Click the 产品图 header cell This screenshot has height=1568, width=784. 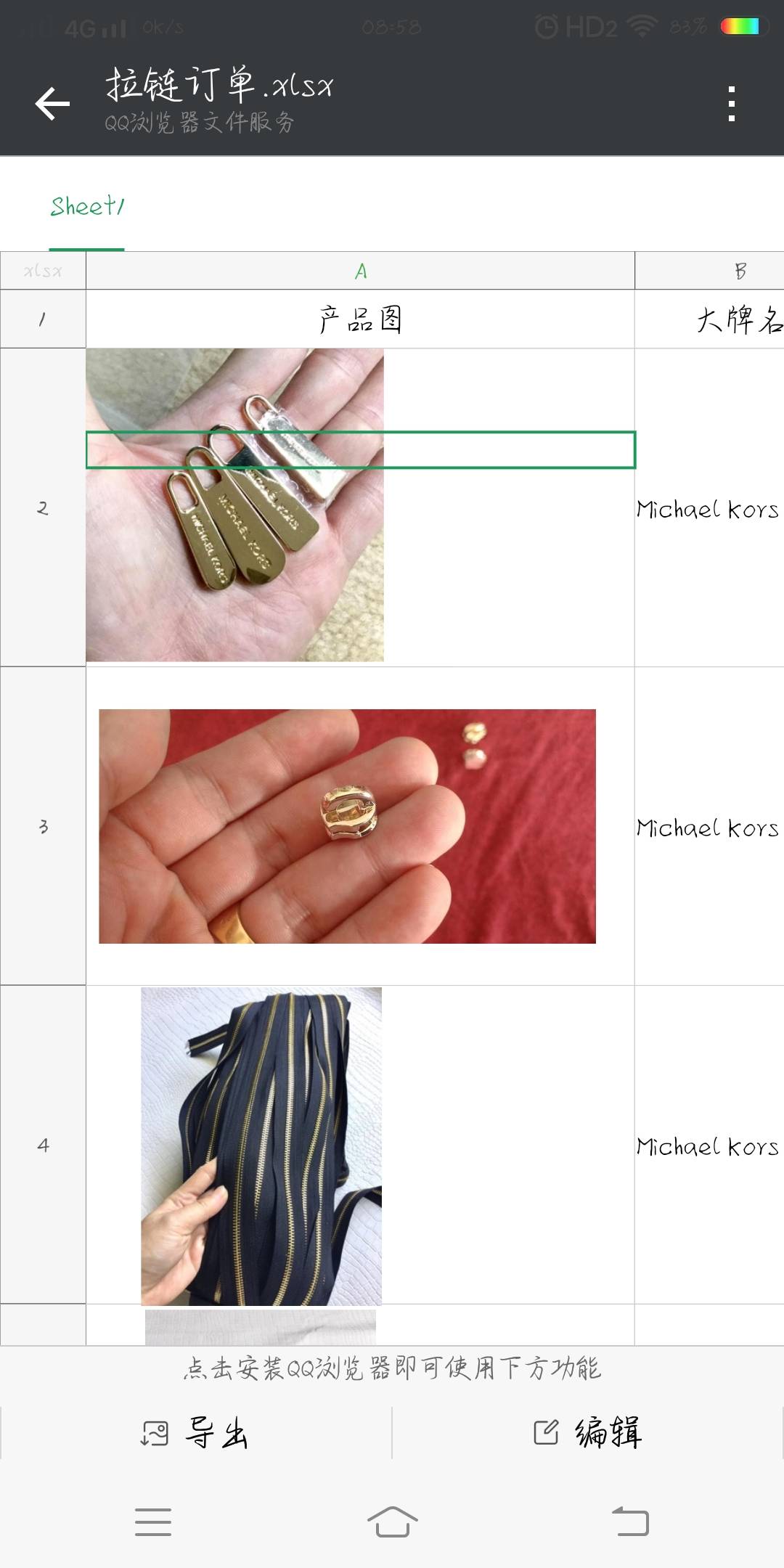361,319
